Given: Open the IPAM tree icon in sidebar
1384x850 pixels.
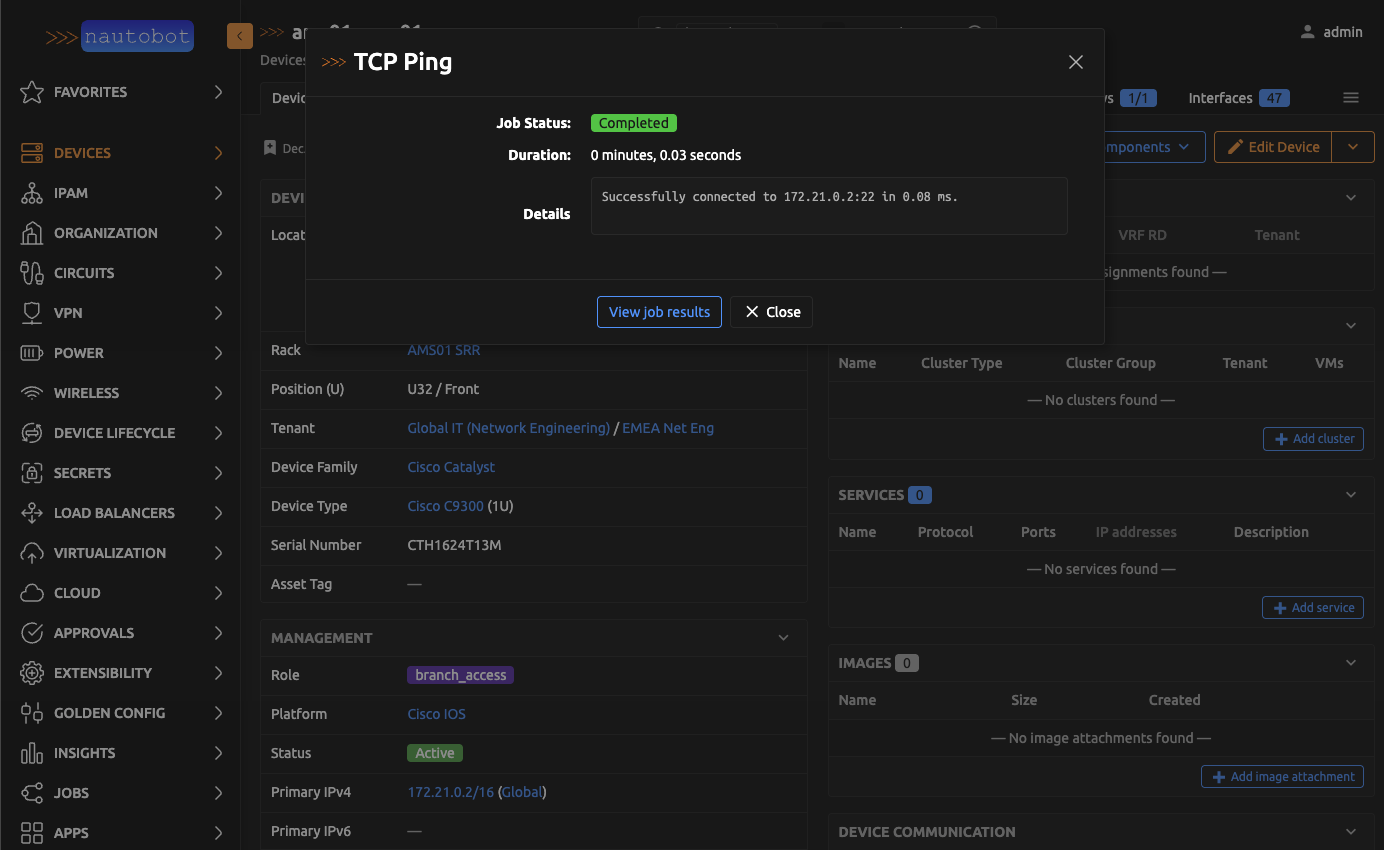Looking at the screenshot, I should (x=32, y=193).
